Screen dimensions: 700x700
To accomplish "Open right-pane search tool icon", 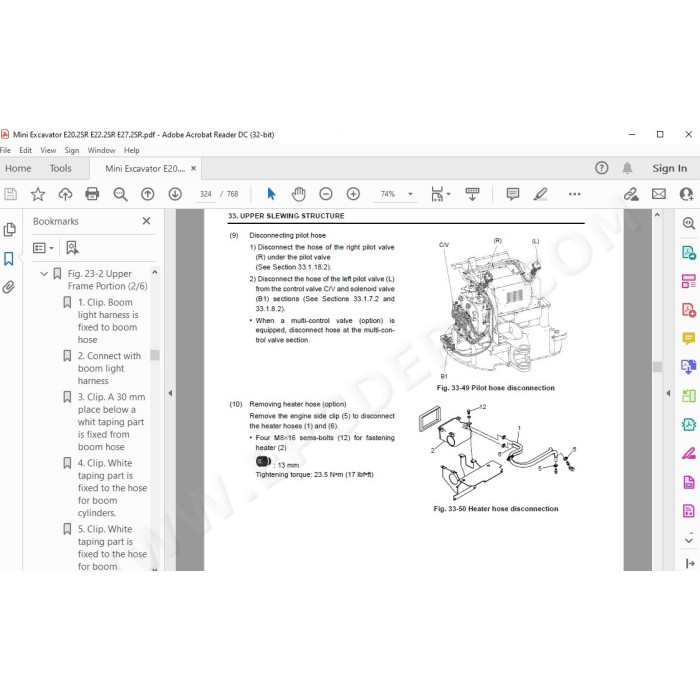I will pyautogui.click(x=688, y=223).
